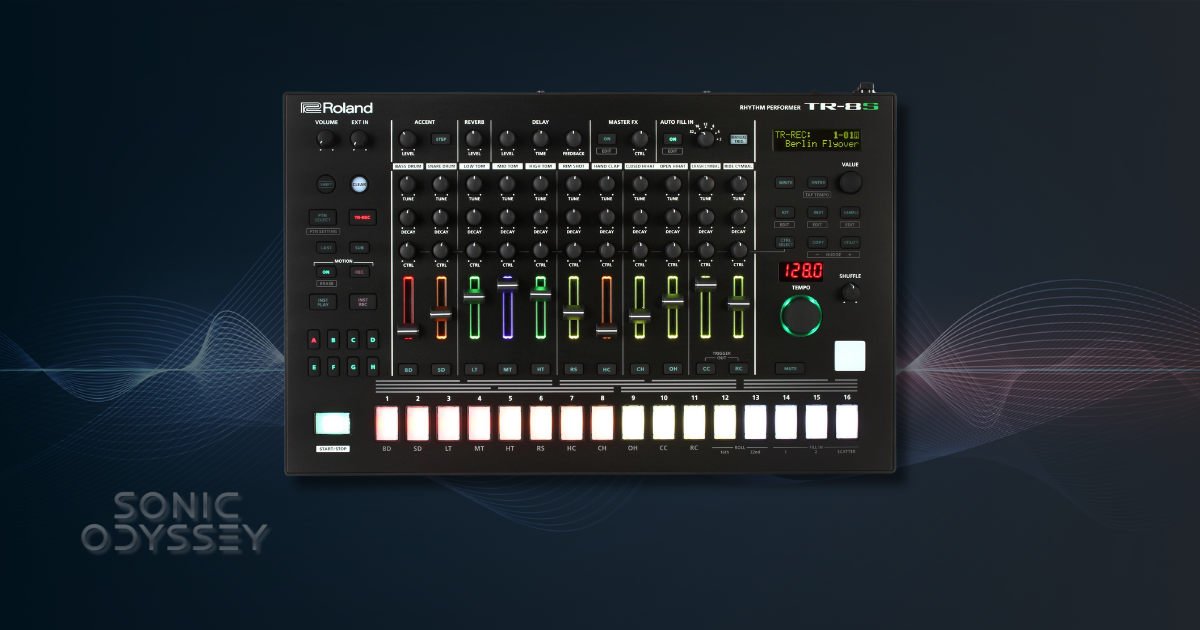Turn the VOLUME knob

[x=325, y=139]
